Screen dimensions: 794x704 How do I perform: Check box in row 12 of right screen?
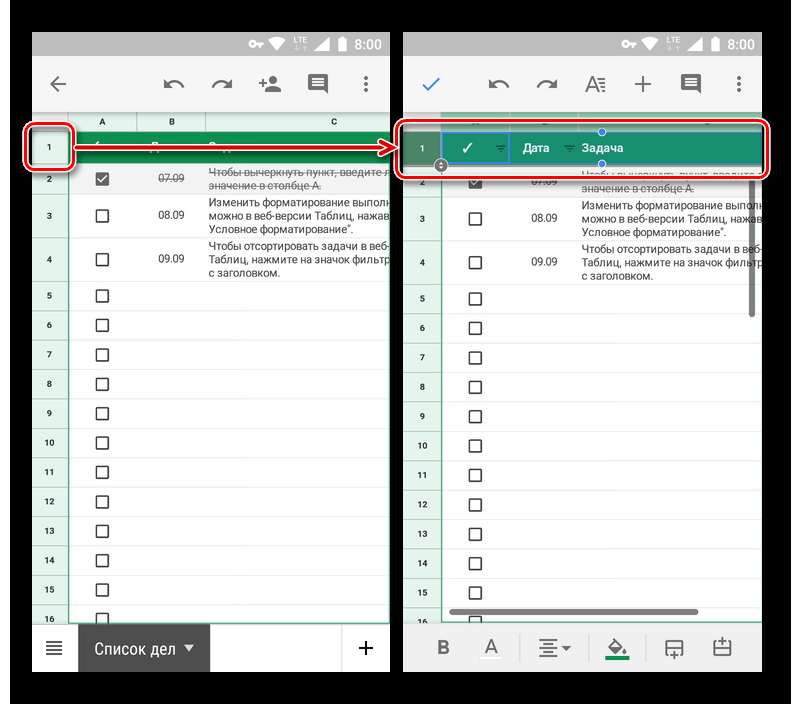point(475,505)
